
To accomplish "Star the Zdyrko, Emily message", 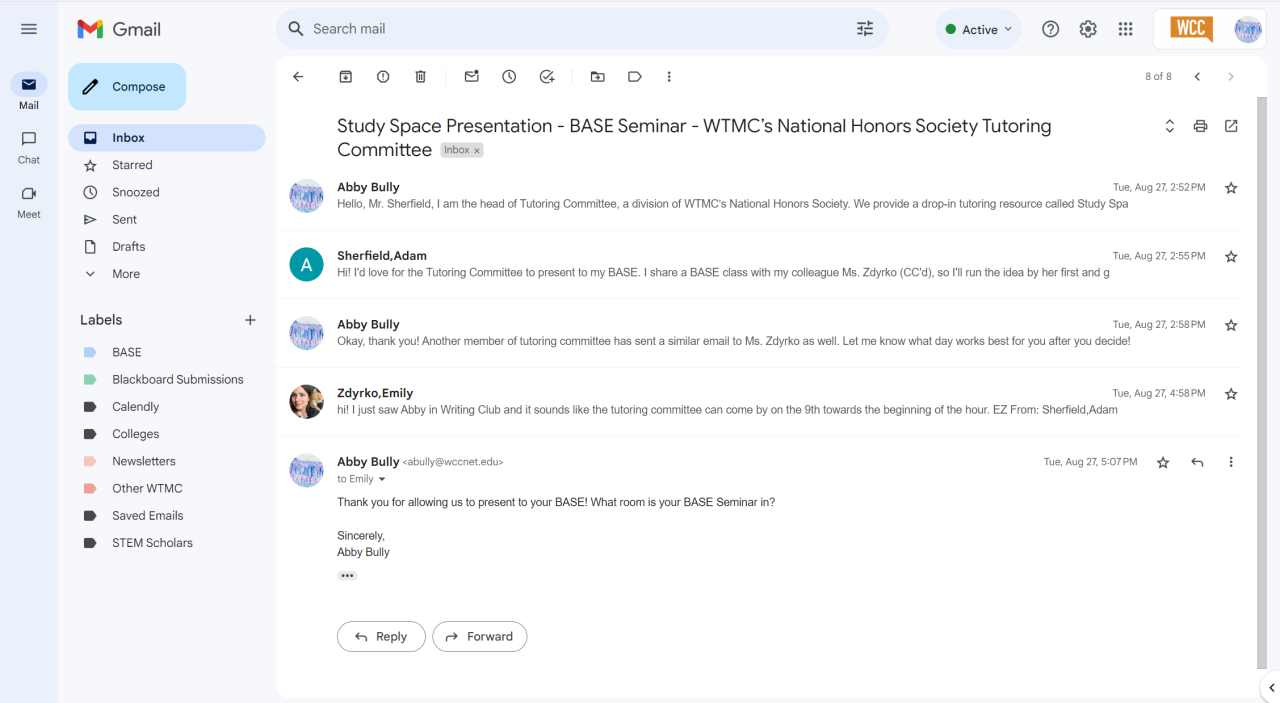I will pos(1231,394).
